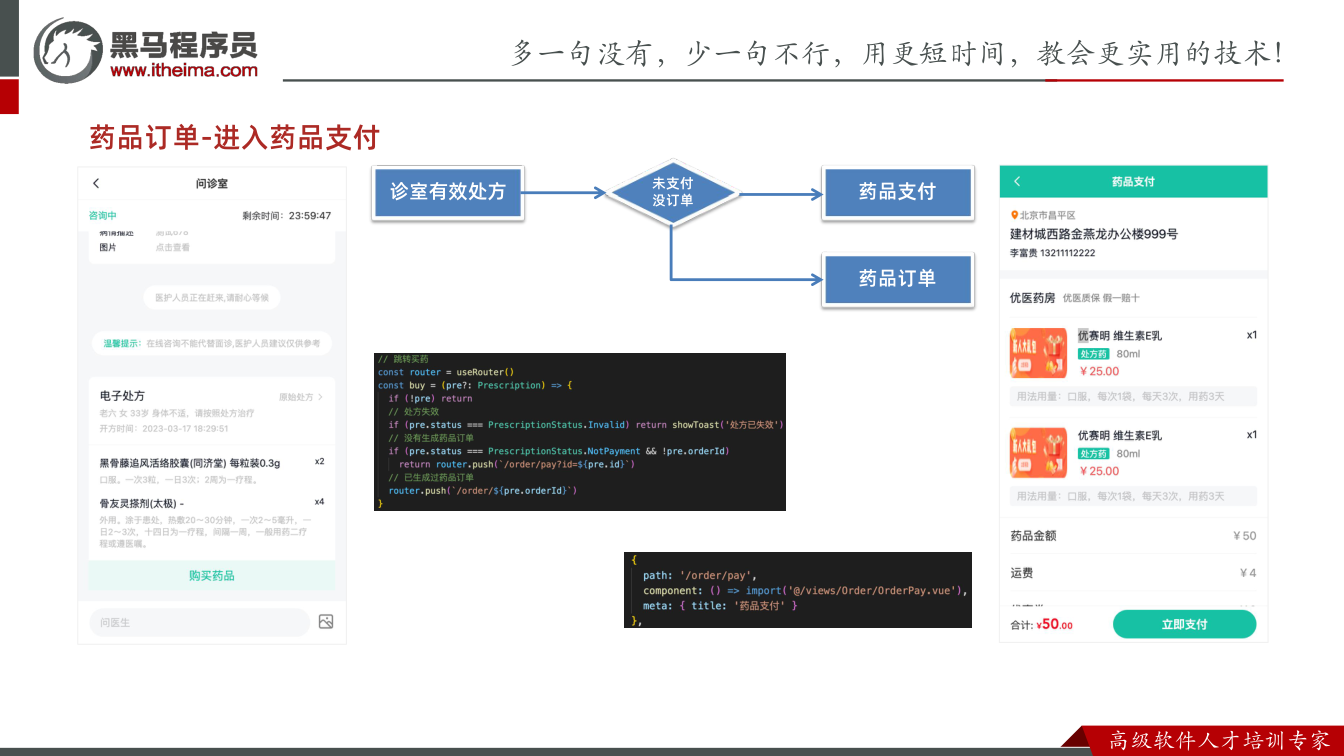The height and width of the screenshot is (756, 1344).
Task: Click the 电子处方 card title
Action: coord(122,396)
